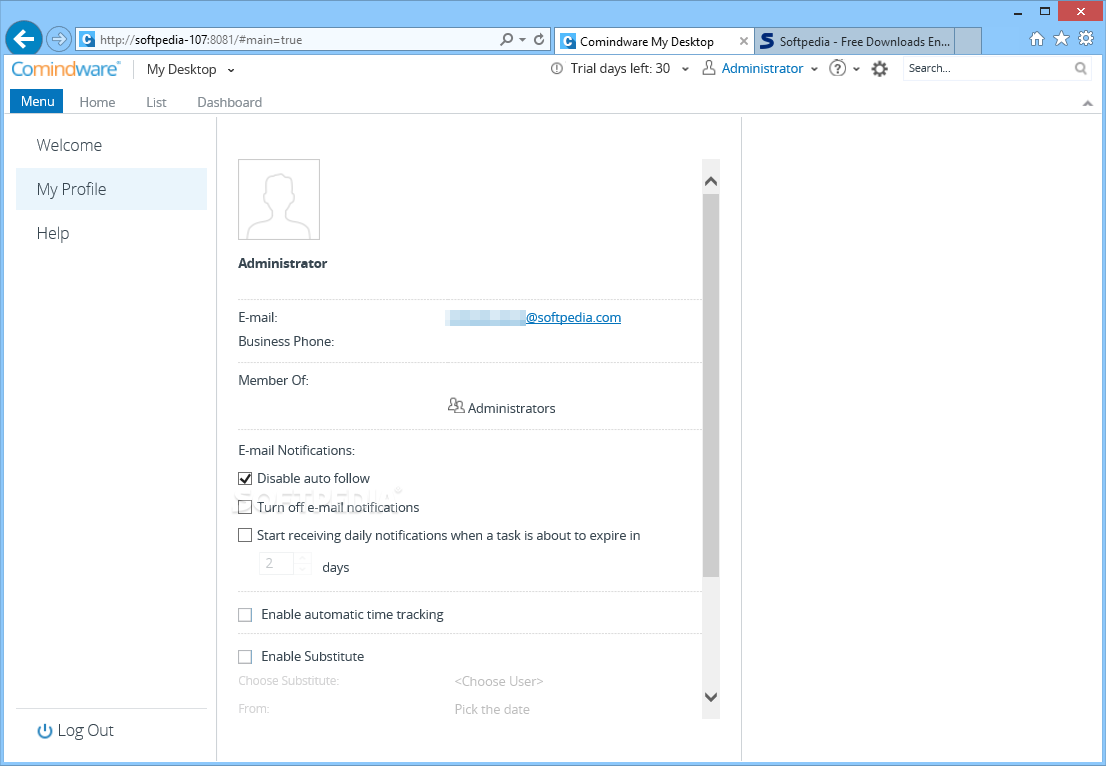Open the help question mark icon
The height and width of the screenshot is (766, 1106).
tap(837, 68)
